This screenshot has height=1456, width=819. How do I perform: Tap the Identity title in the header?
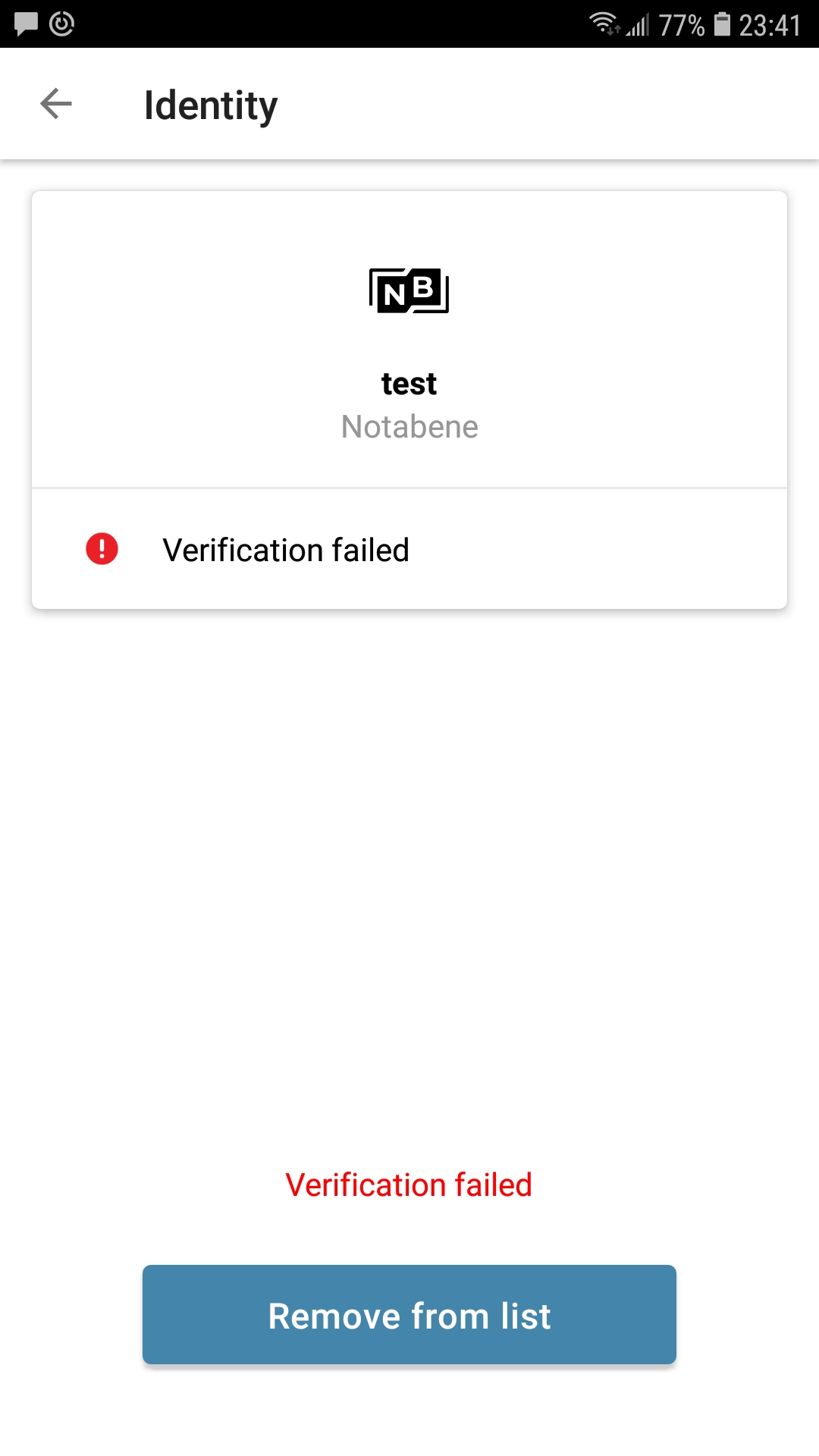pos(211,104)
